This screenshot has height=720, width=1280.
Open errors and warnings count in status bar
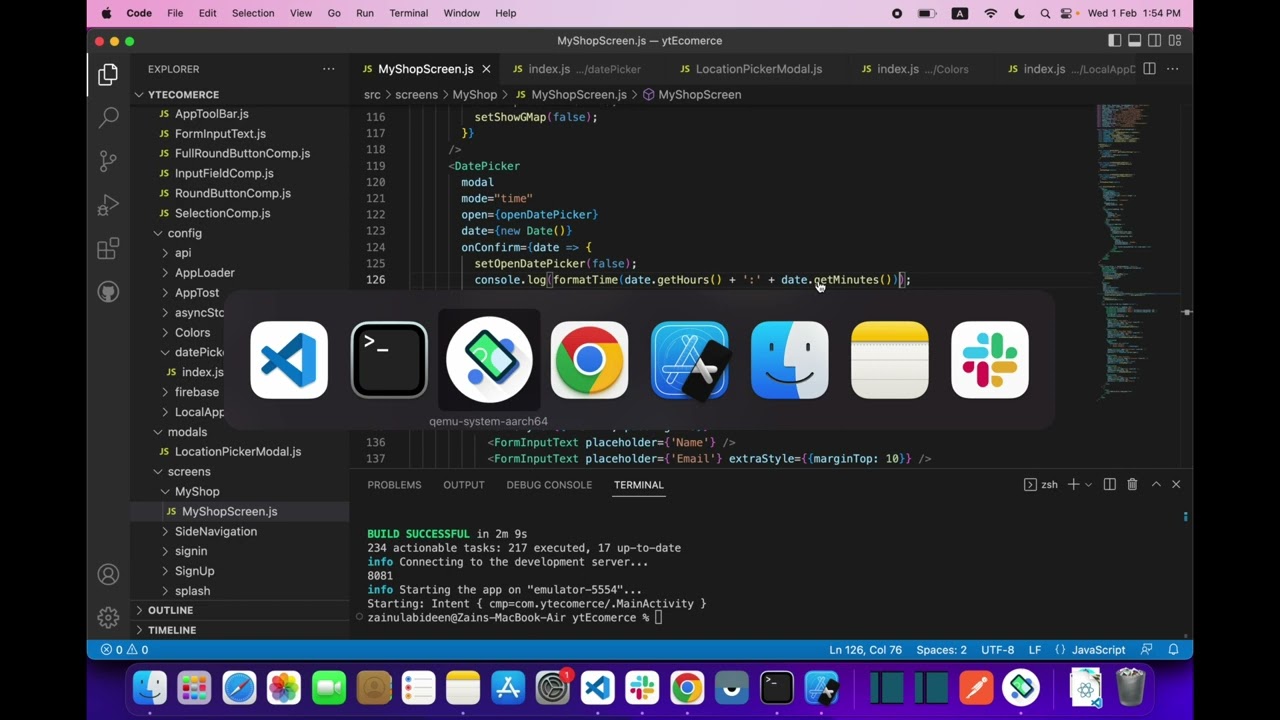(x=124, y=650)
